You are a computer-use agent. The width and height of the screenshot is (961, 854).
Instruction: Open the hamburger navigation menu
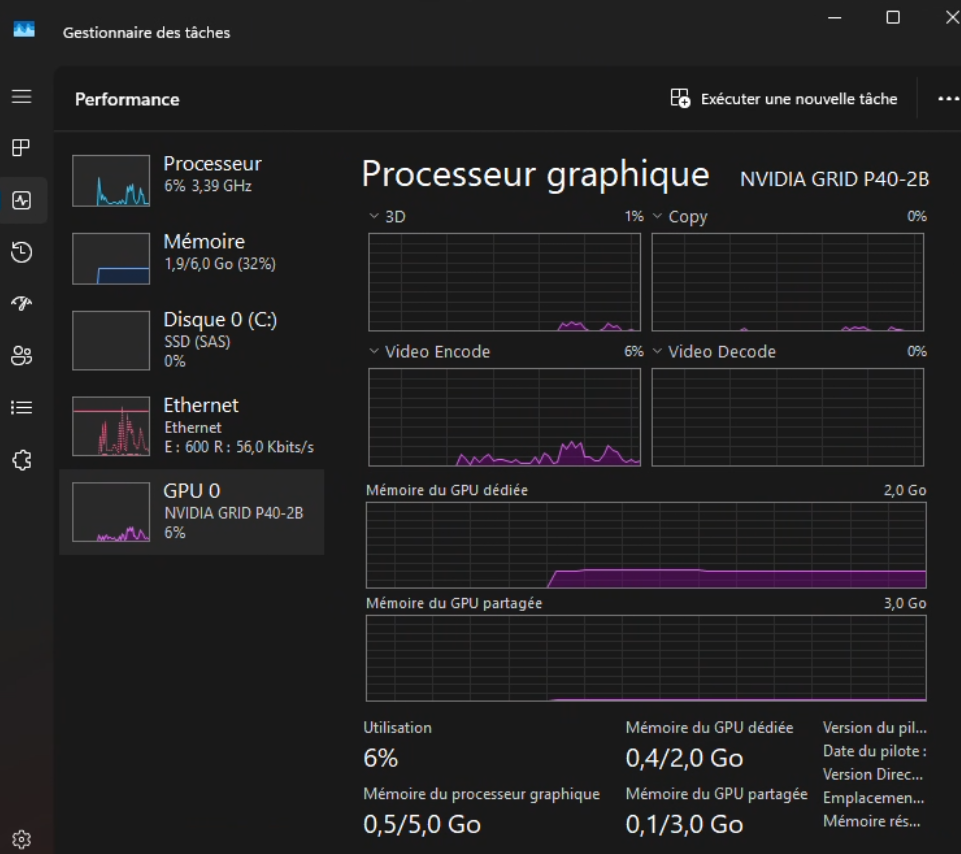[21, 96]
